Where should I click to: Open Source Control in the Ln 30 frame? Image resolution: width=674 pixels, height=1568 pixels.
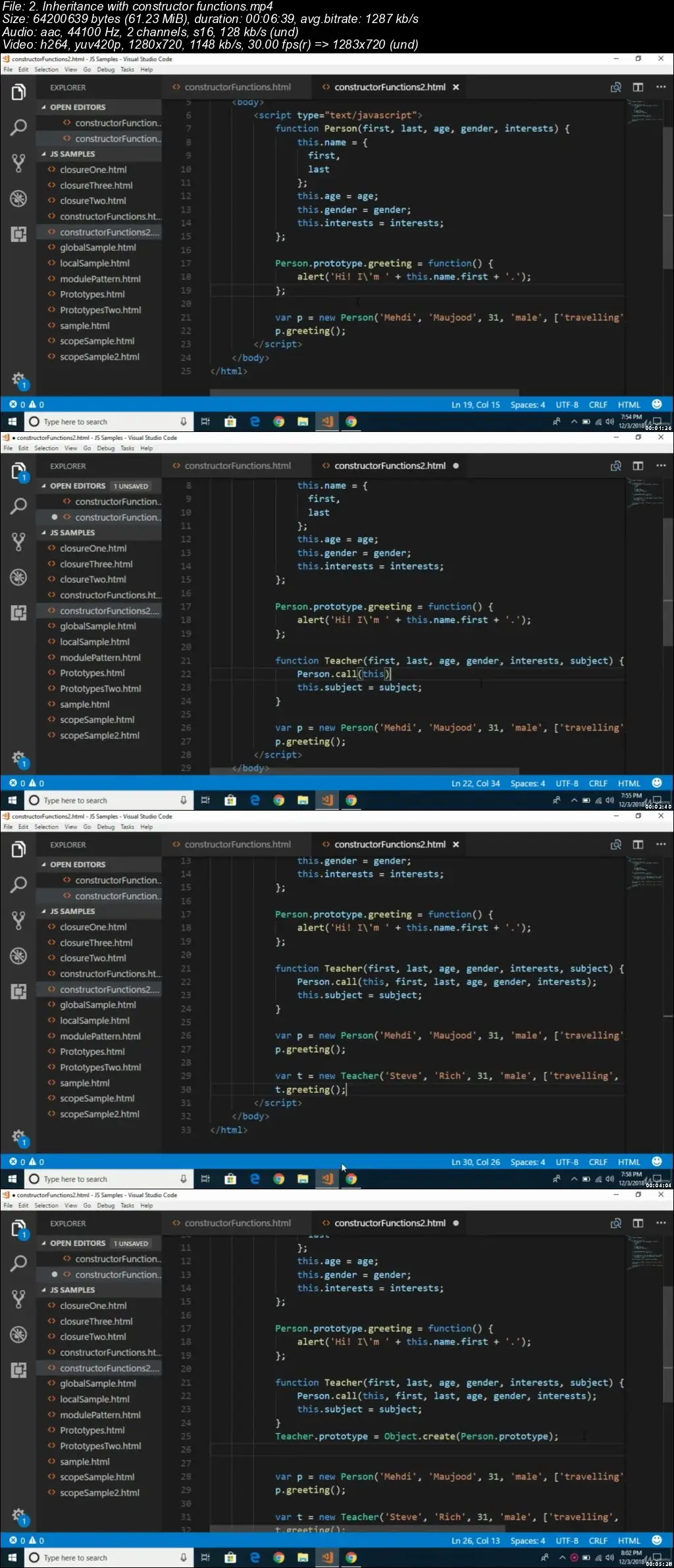click(18, 920)
